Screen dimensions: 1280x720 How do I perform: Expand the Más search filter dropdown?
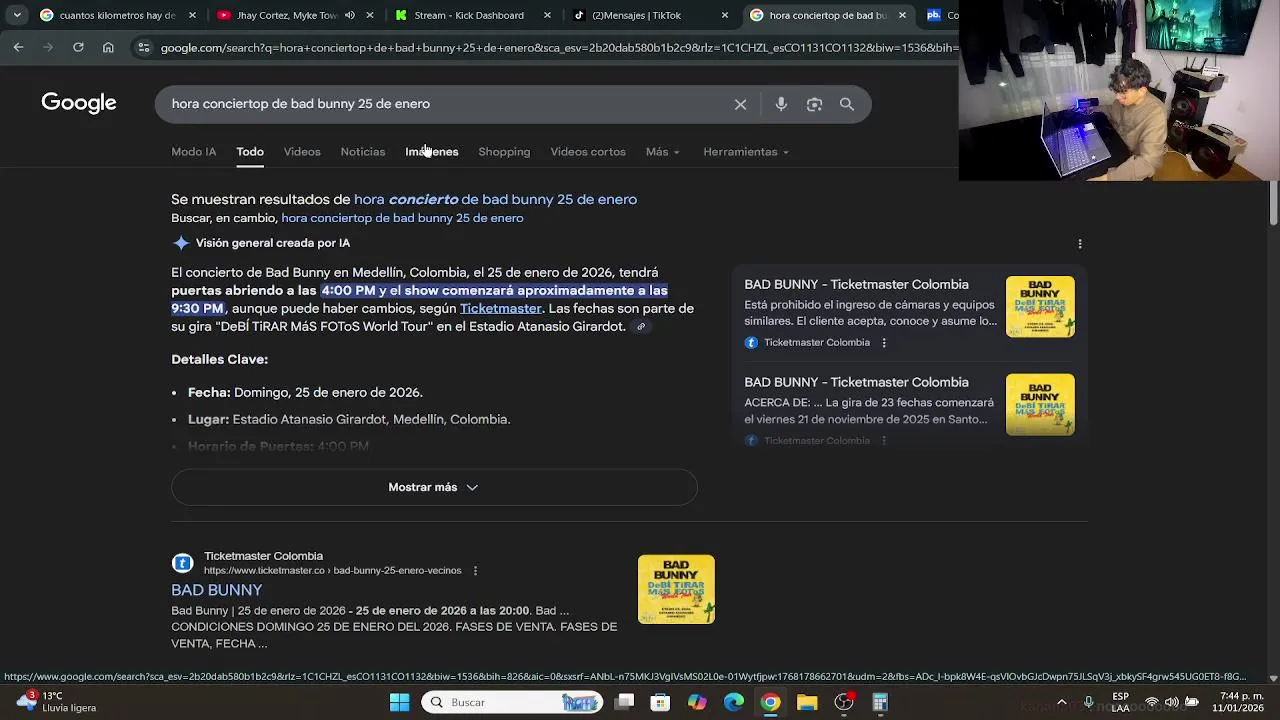pos(662,152)
